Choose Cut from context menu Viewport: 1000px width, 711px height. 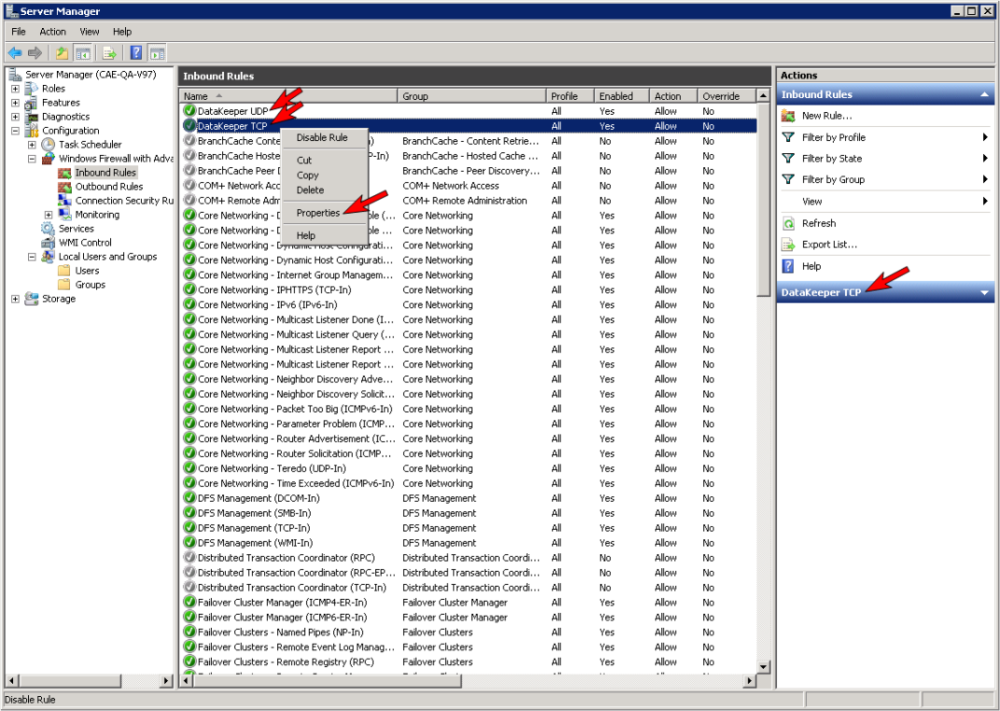[x=324, y=160]
